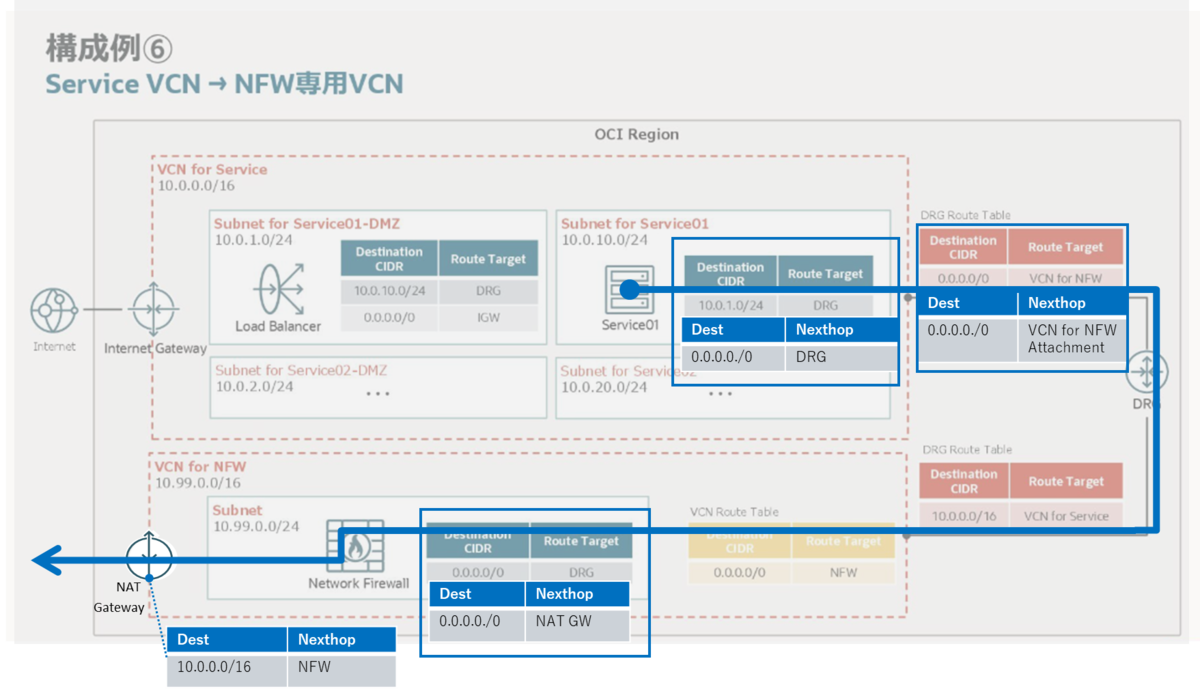
Task: Click the Network Firewall icon
Action: tap(355, 546)
